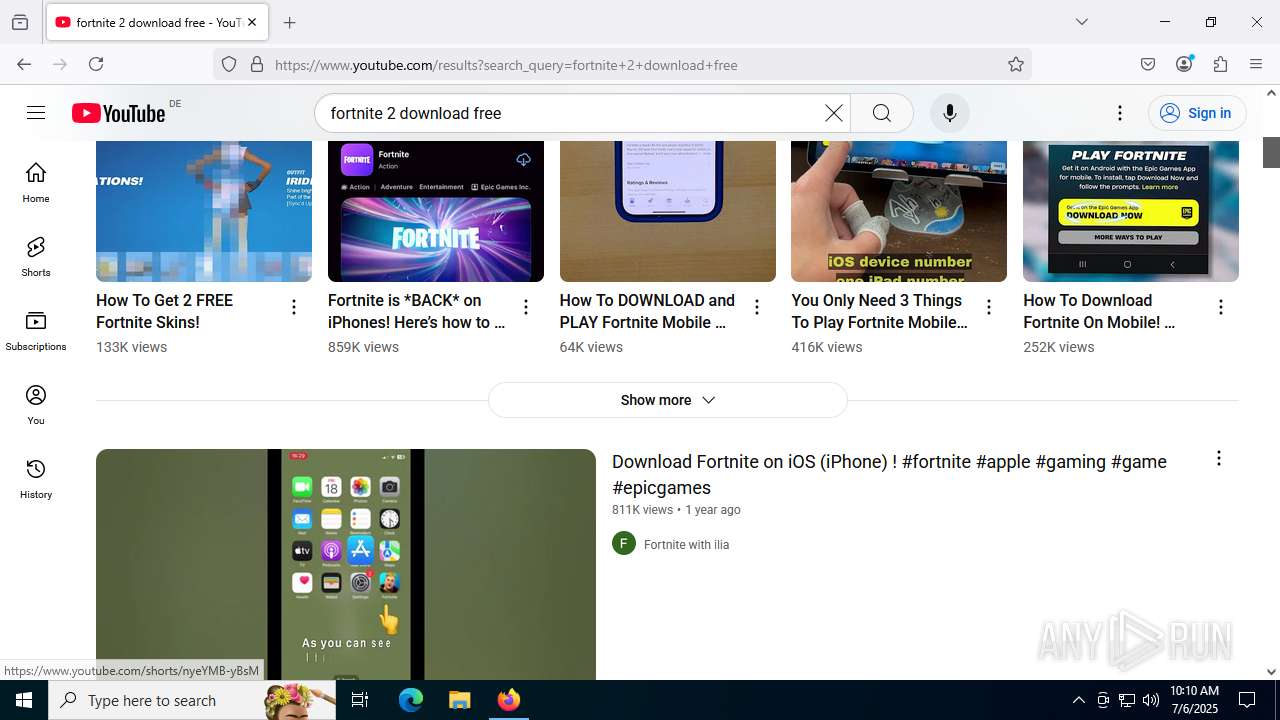Open the finger-sleeves iPad short thumbnail
The width and height of the screenshot is (1280, 720).
(x=899, y=211)
